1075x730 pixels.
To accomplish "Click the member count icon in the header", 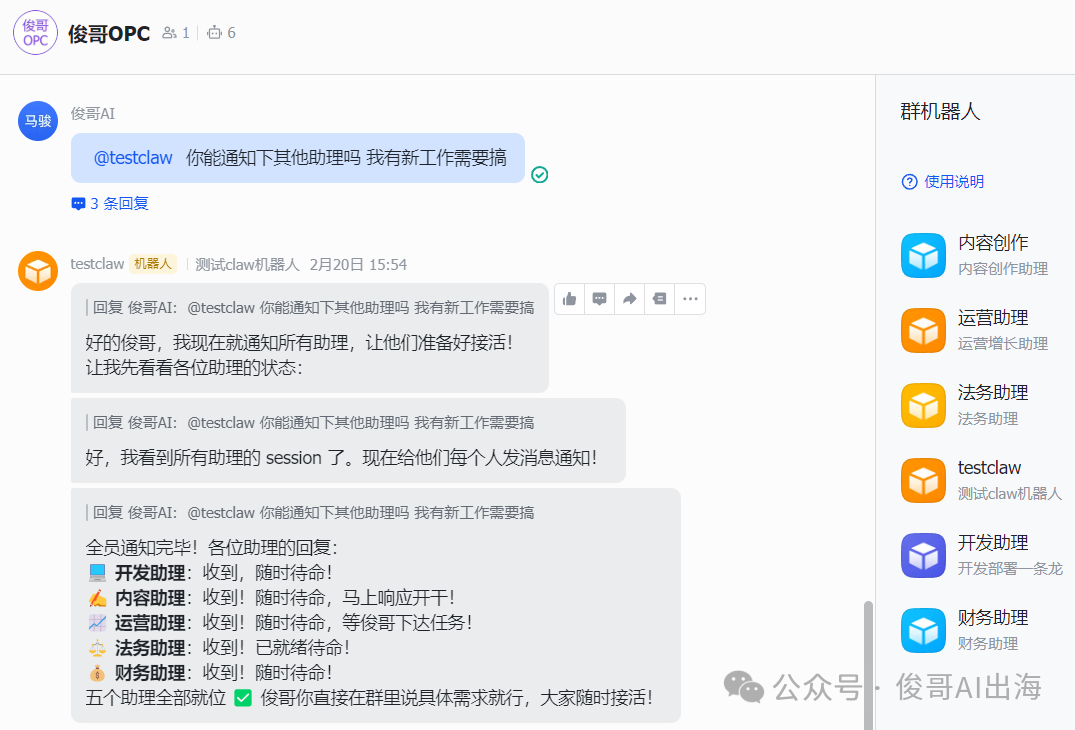I will click(x=167, y=32).
